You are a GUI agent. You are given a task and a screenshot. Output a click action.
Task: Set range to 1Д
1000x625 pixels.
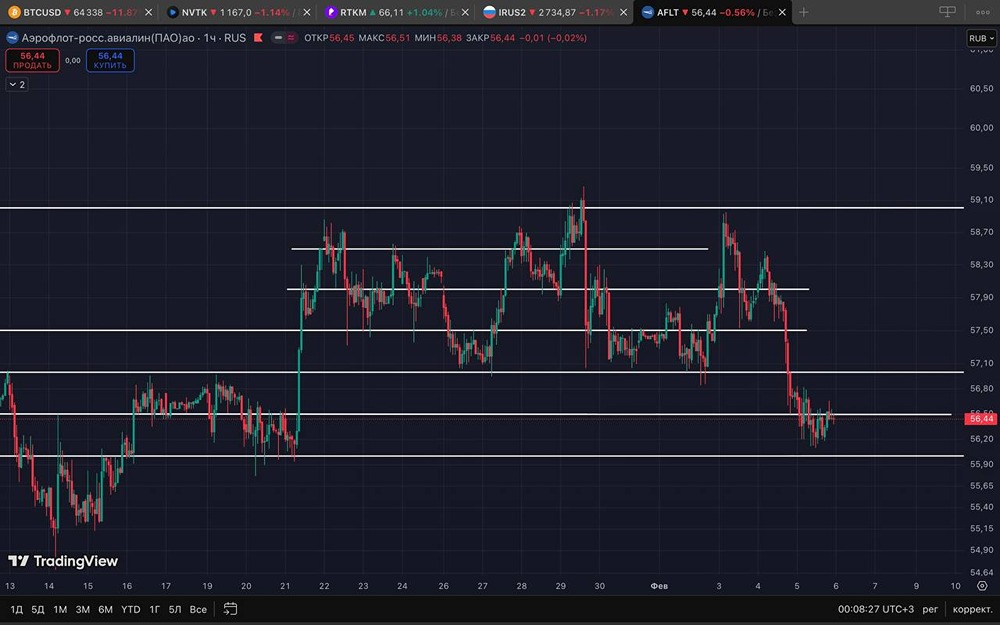[17, 609]
